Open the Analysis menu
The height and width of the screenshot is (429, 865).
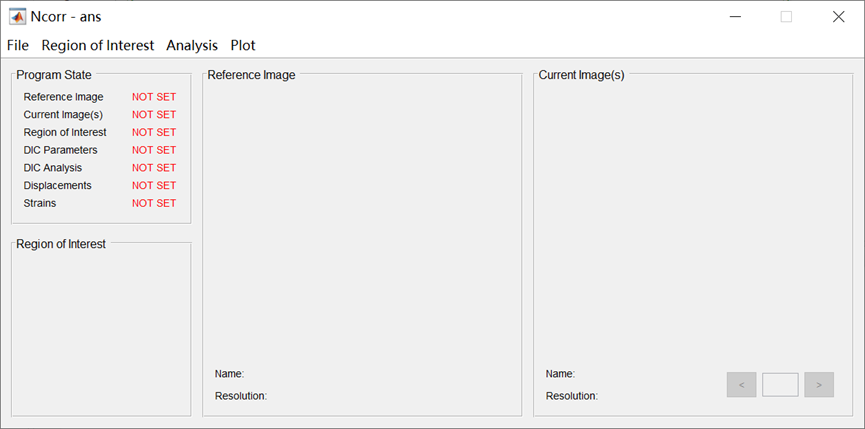pyautogui.click(x=192, y=45)
